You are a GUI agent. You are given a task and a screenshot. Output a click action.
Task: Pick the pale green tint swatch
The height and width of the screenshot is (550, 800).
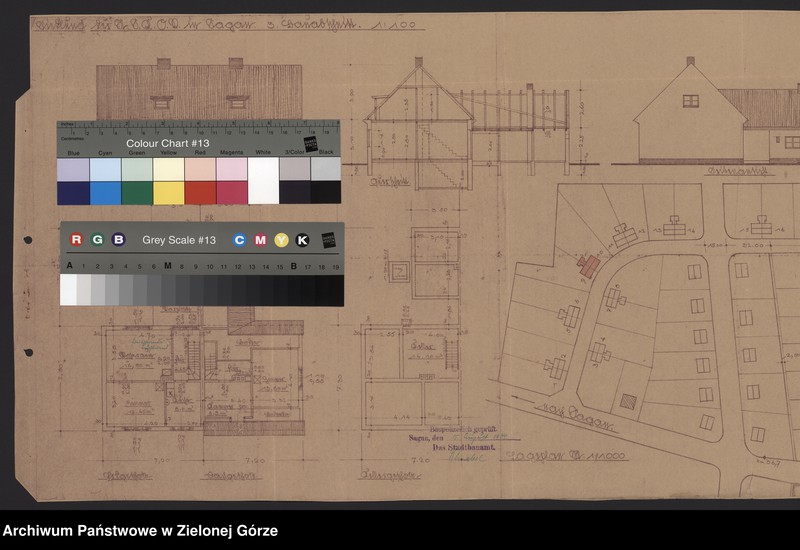pyautogui.click(x=137, y=169)
